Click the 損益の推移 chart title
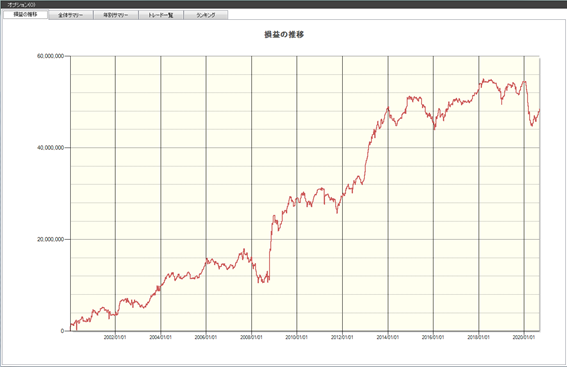Viewport: 567px width, 367px height. tap(284, 35)
